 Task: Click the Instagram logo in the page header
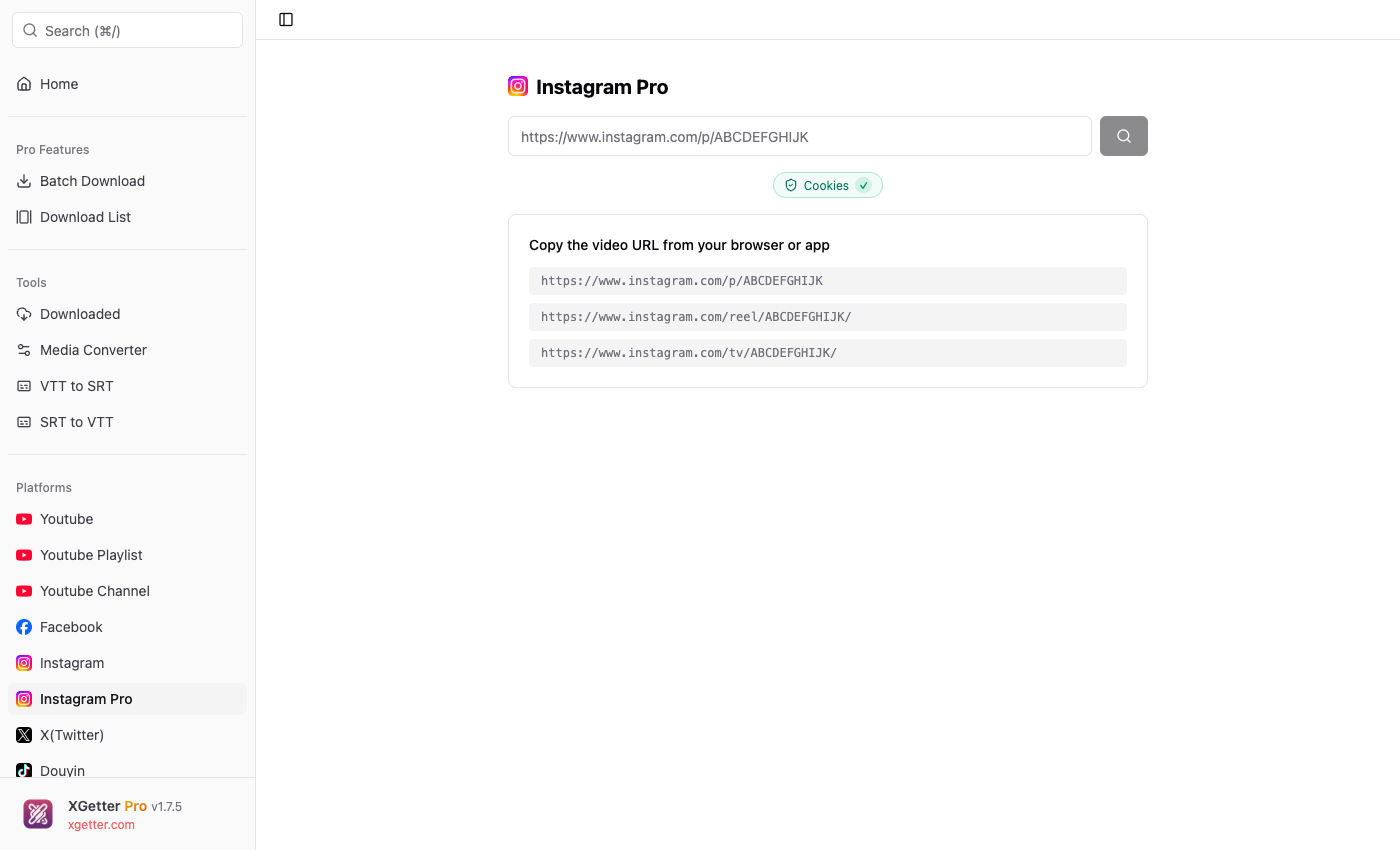518,86
